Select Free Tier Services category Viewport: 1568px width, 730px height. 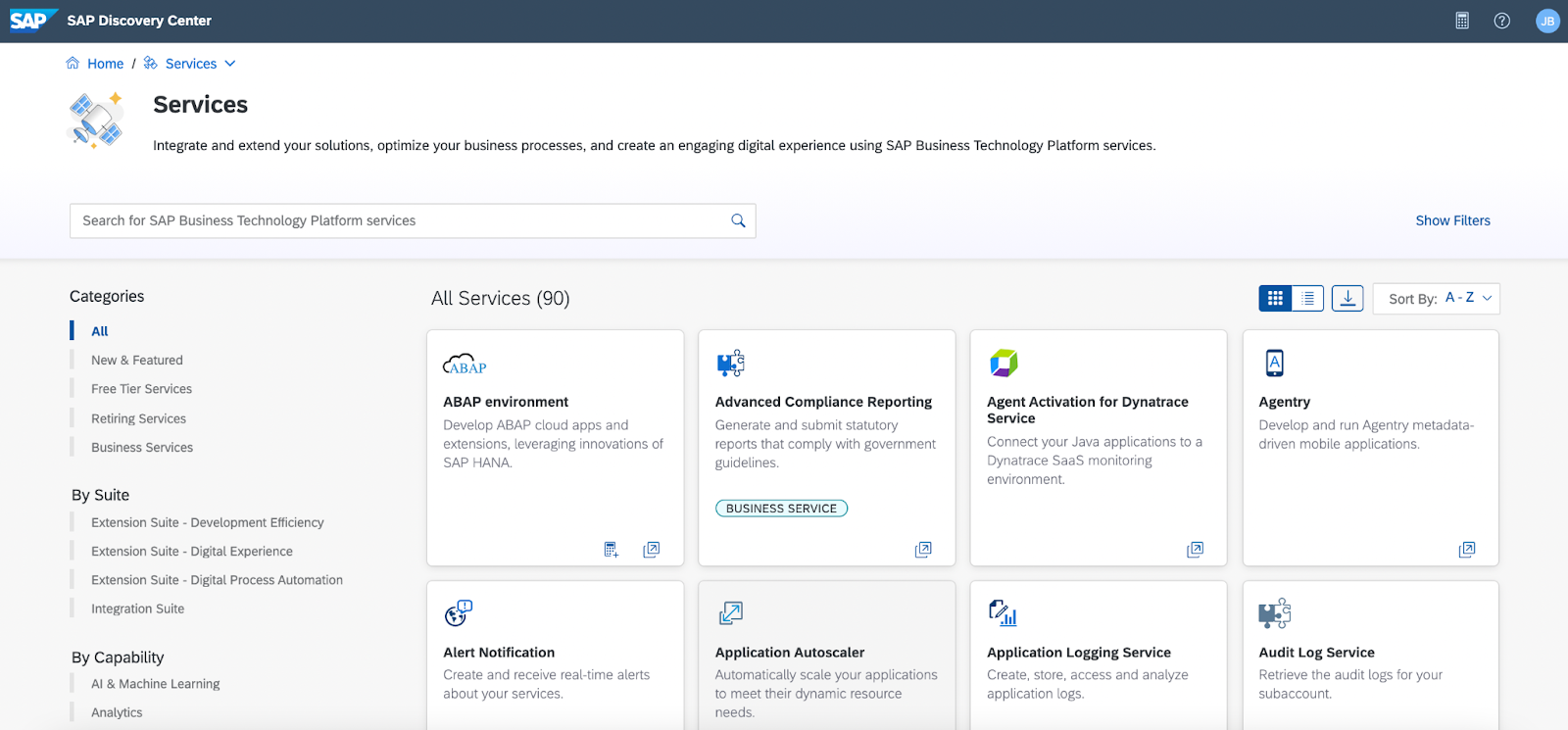pos(142,389)
